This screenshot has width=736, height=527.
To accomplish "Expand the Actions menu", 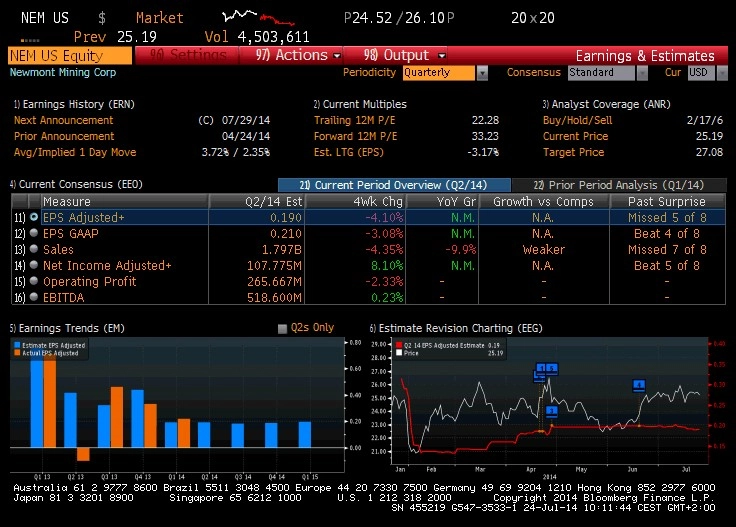I will (x=297, y=55).
